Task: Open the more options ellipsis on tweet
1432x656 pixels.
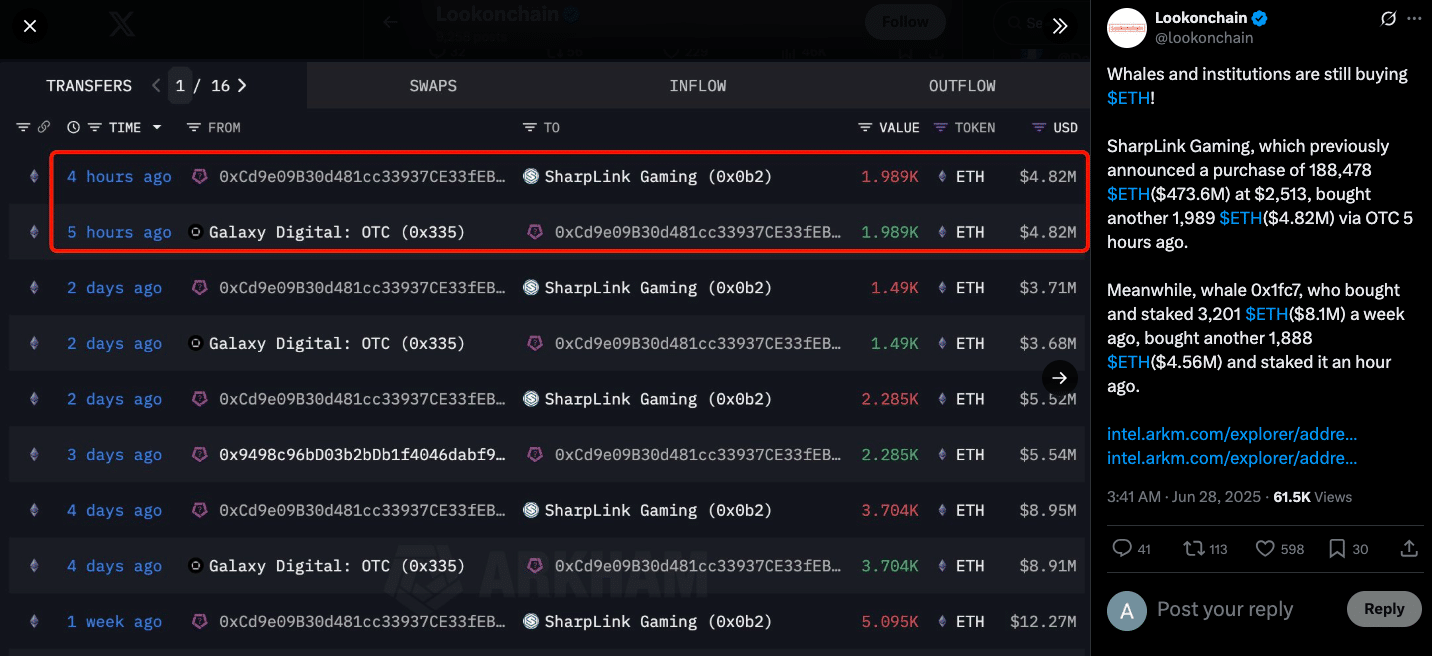Action: [1415, 19]
